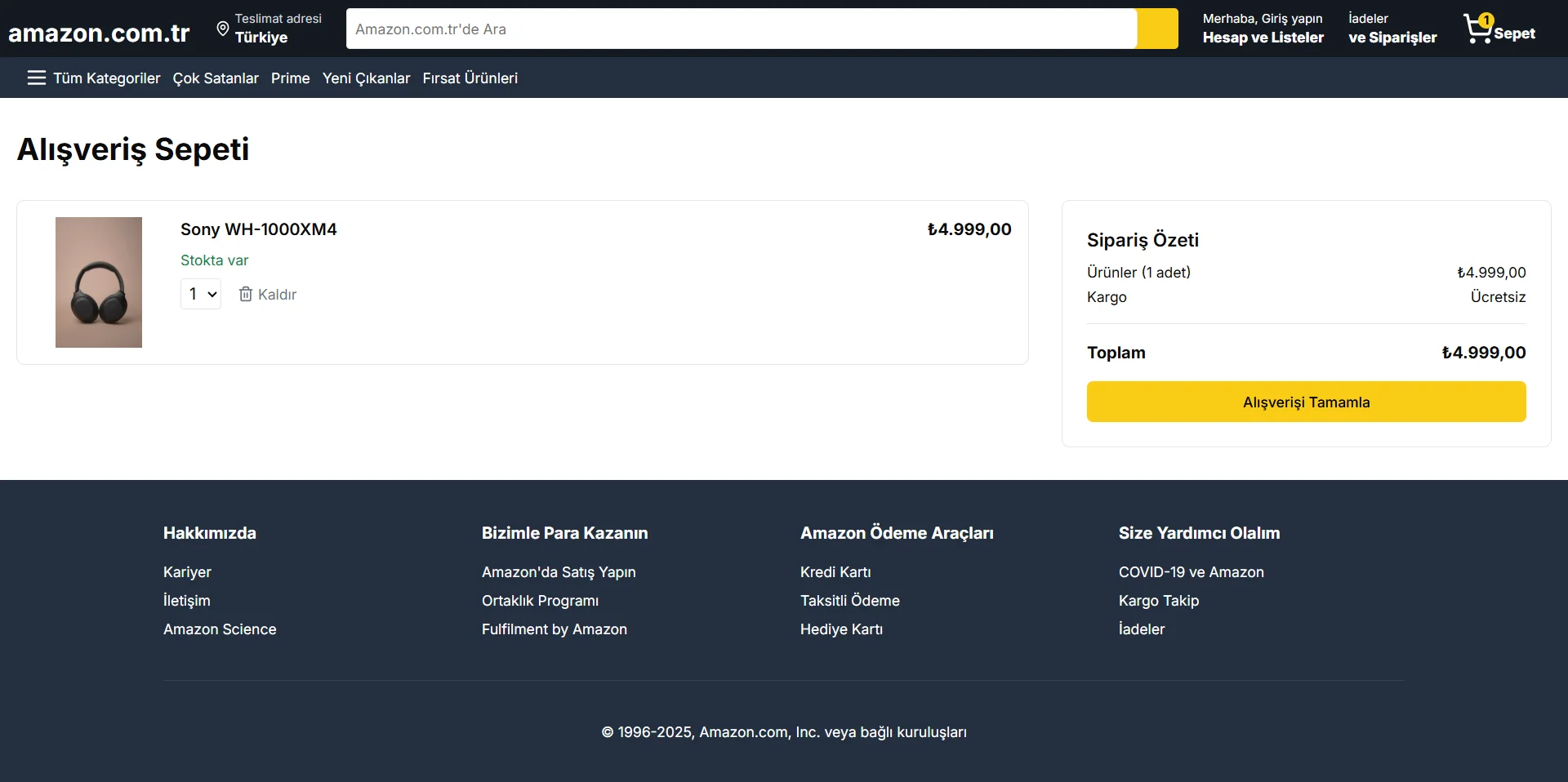Click the Ürünler (1 adet) line
1568x782 pixels.
click(1307, 273)
